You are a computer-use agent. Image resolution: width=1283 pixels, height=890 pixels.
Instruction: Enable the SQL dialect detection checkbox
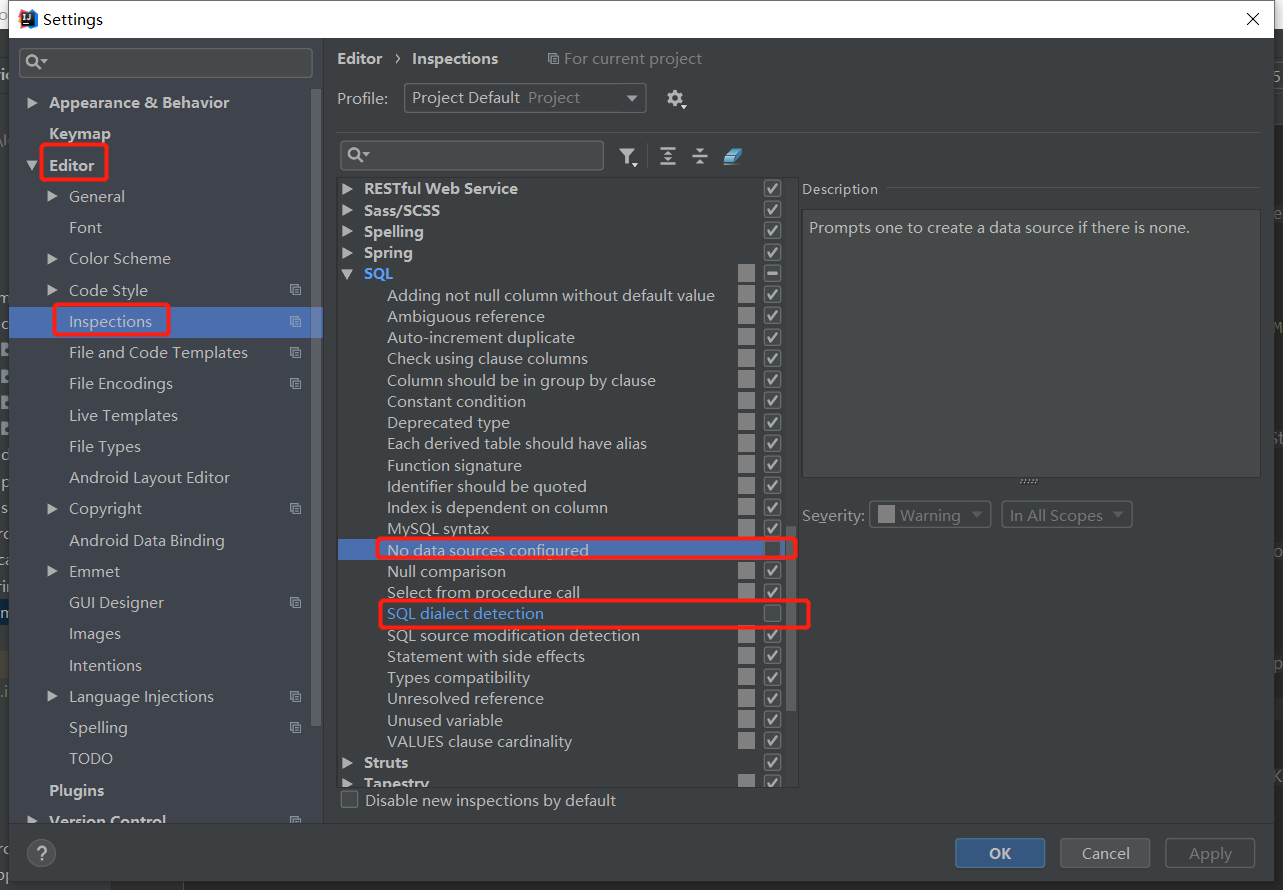(772, 613)
